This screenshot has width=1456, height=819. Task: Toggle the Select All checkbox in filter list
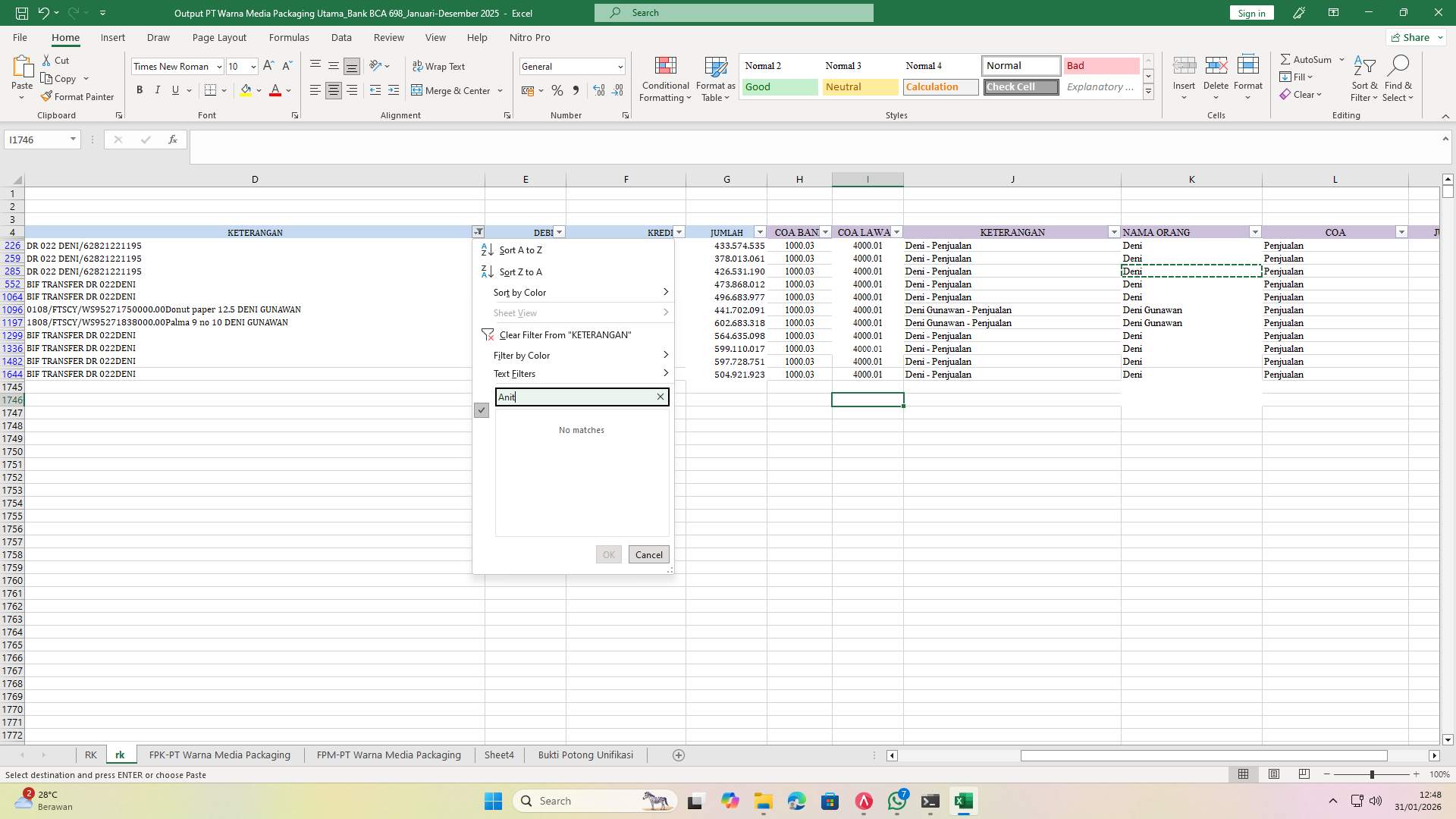point(481,410)
